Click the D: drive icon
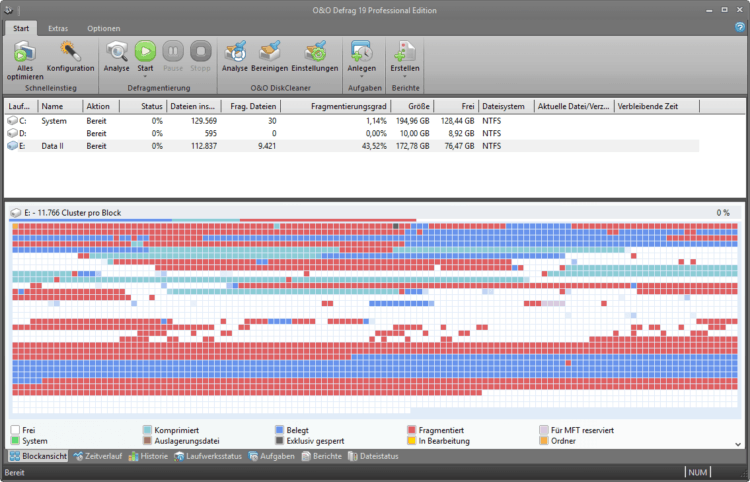Image resolution: width=750 pixels, height=482 pixels. click(x=12, y=133)
